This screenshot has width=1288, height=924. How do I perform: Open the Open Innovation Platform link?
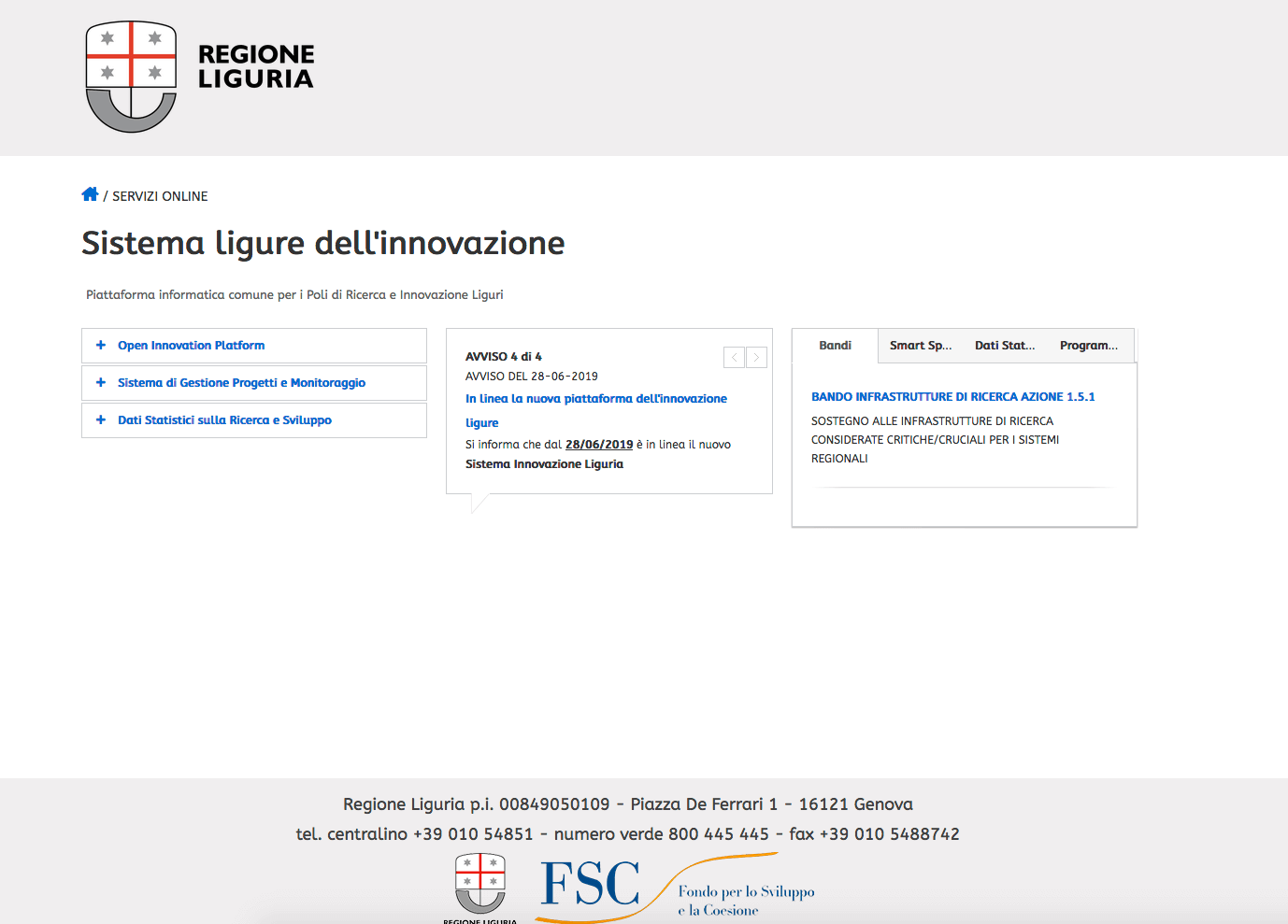191,346
